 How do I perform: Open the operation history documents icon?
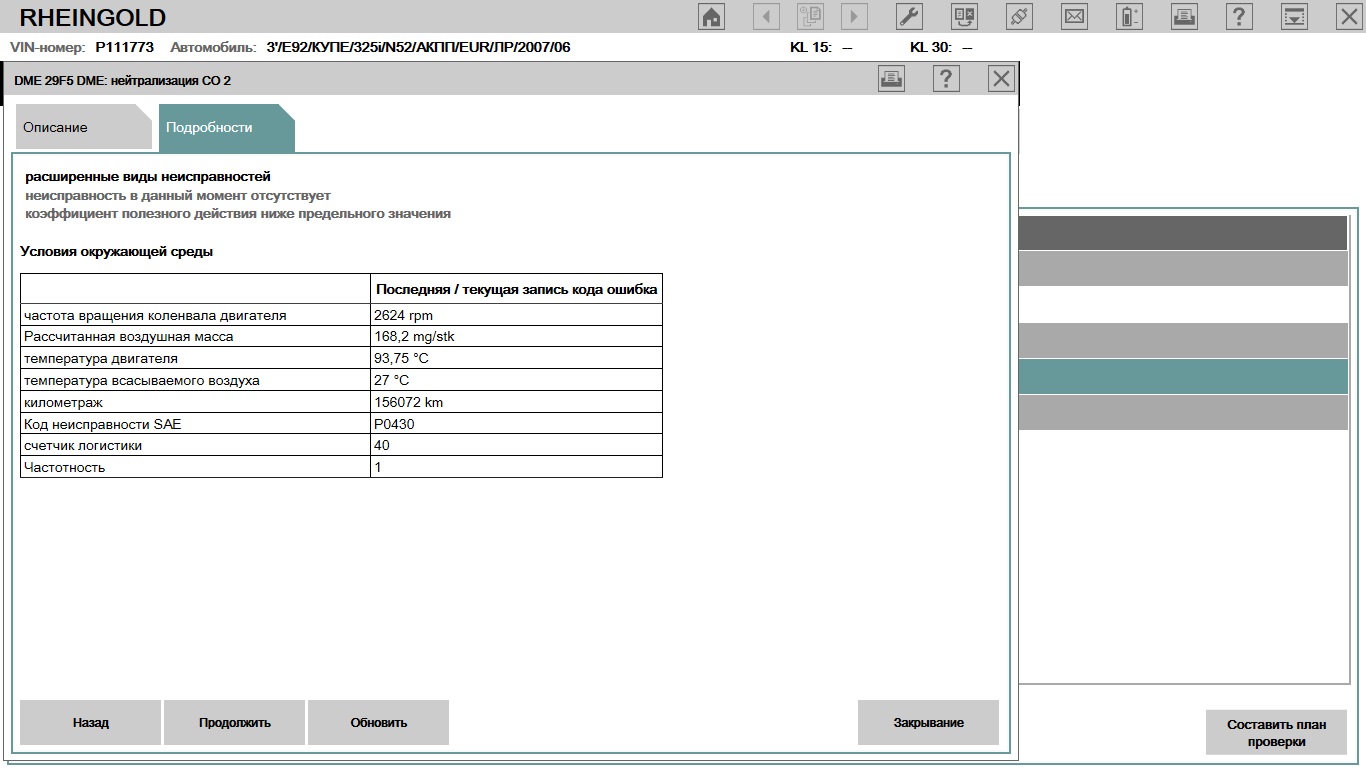[810, 16]
